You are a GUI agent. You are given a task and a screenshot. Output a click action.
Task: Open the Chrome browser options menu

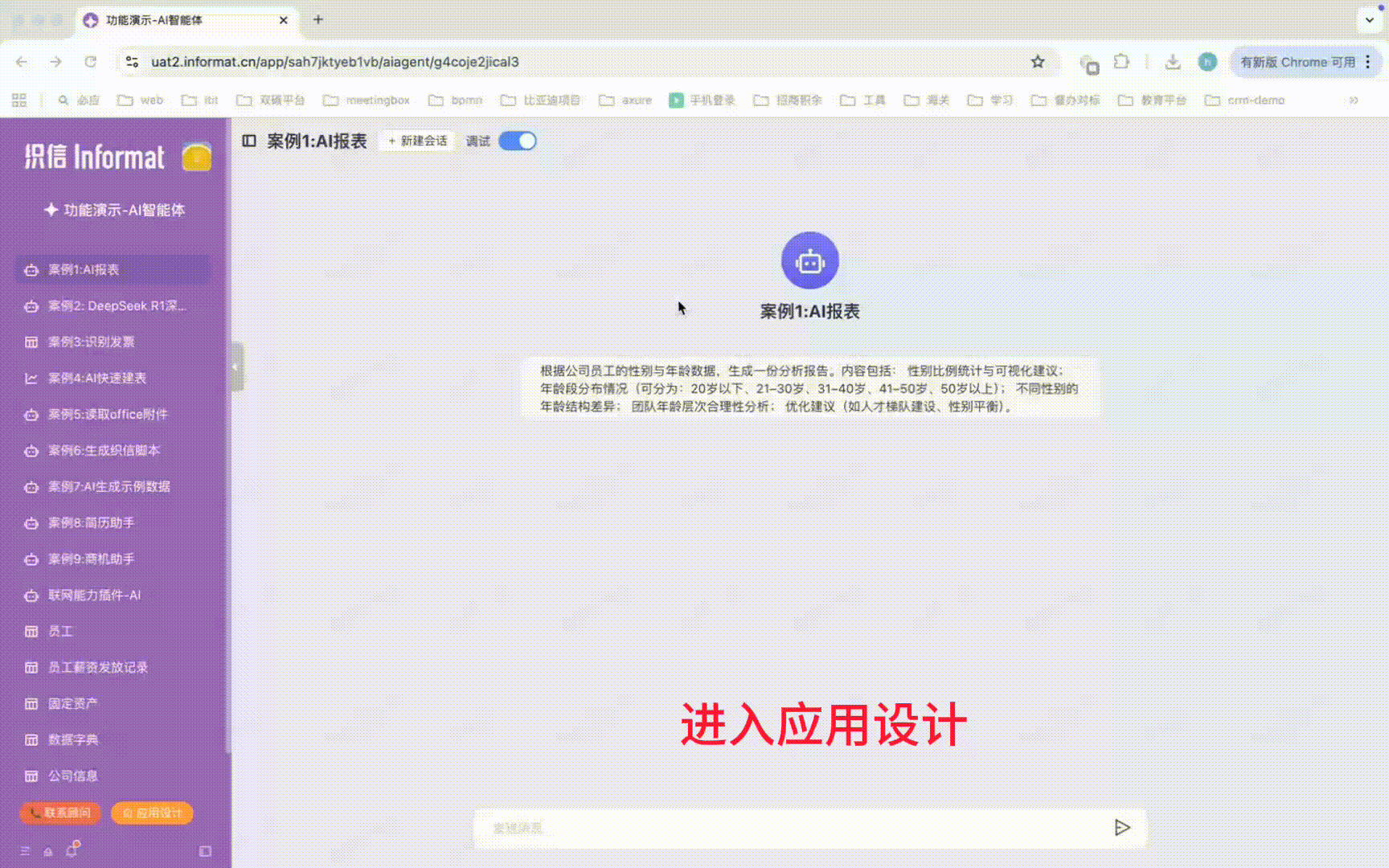pos(1368,61)
